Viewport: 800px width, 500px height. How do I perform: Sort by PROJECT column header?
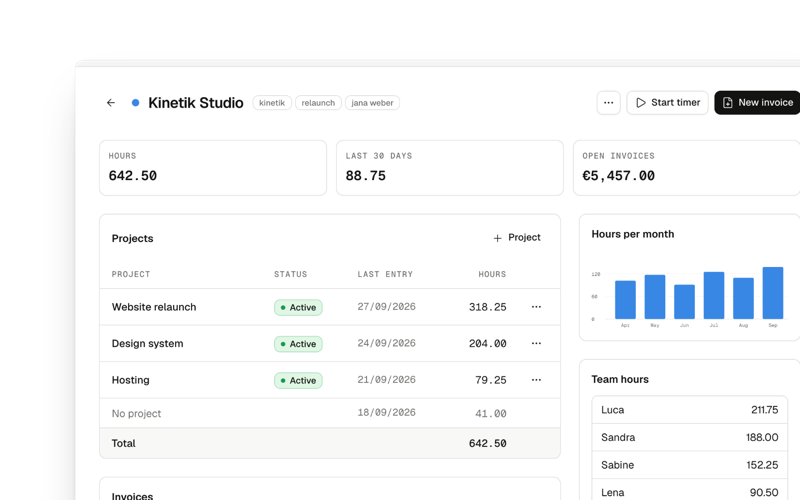131,274
